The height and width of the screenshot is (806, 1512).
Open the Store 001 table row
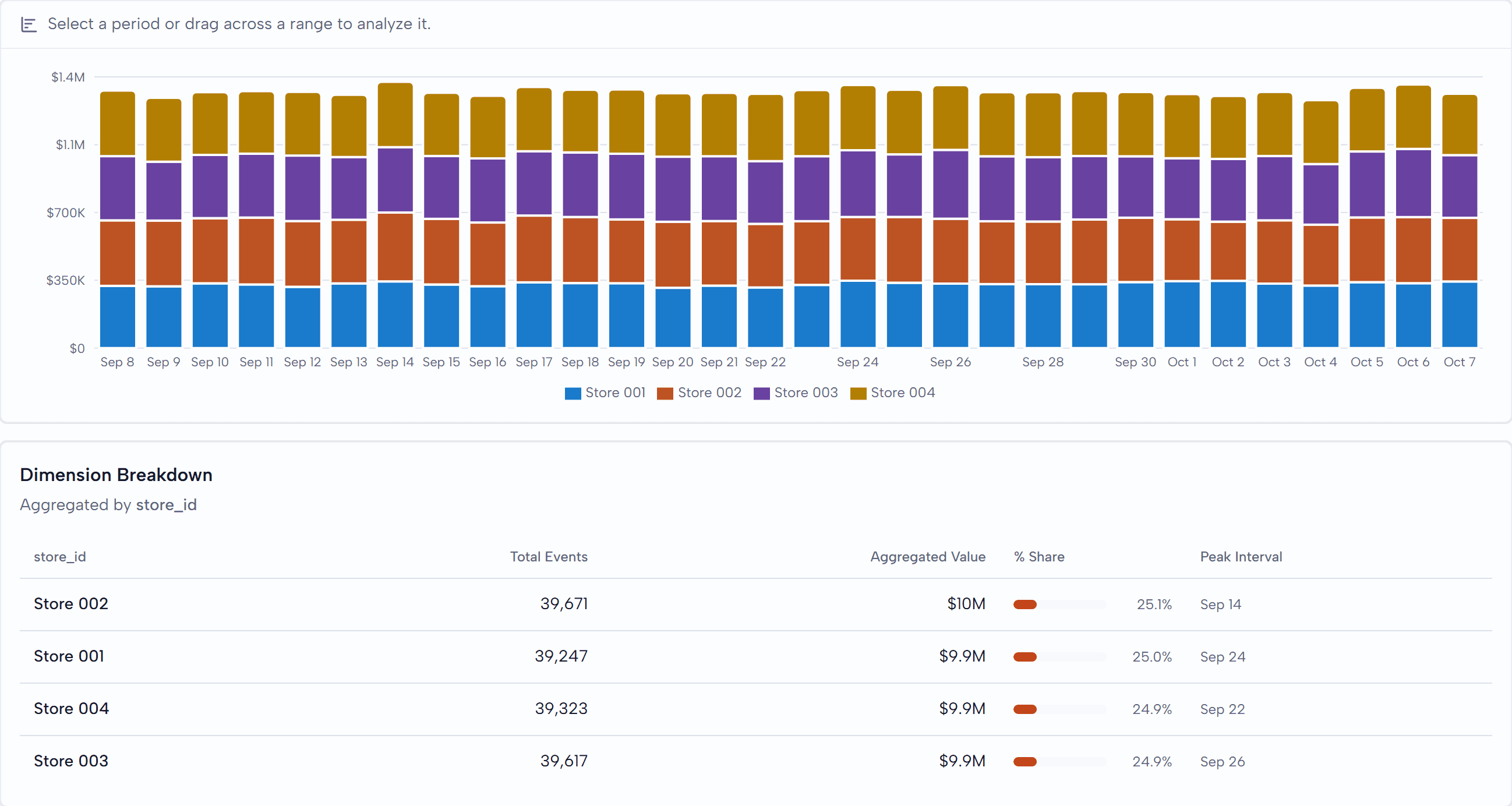click(x=755, y=656)
